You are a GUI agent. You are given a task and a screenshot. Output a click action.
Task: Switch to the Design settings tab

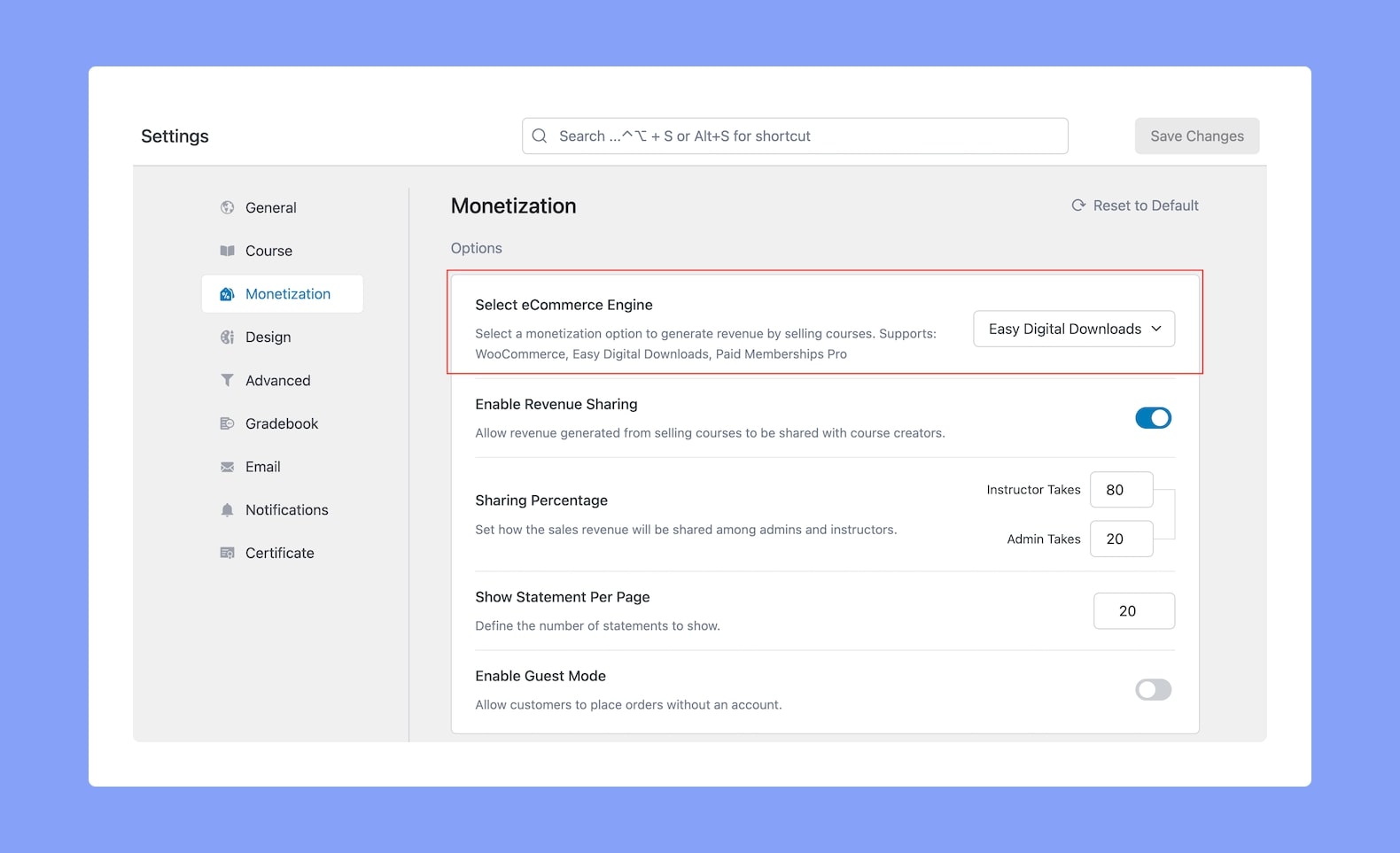click(283, 337)
